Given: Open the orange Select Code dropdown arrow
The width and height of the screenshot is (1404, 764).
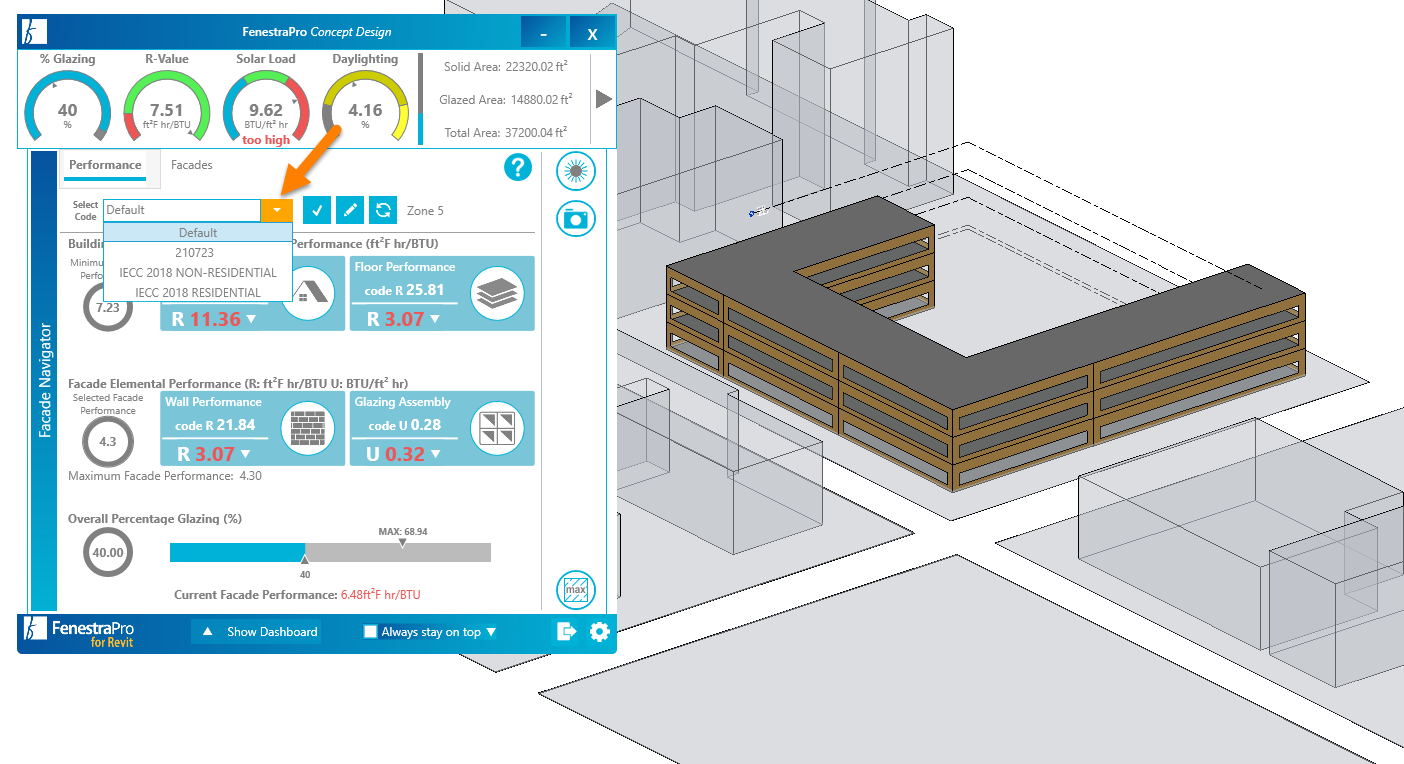Looking at the screenshot, I should (277, 210).
